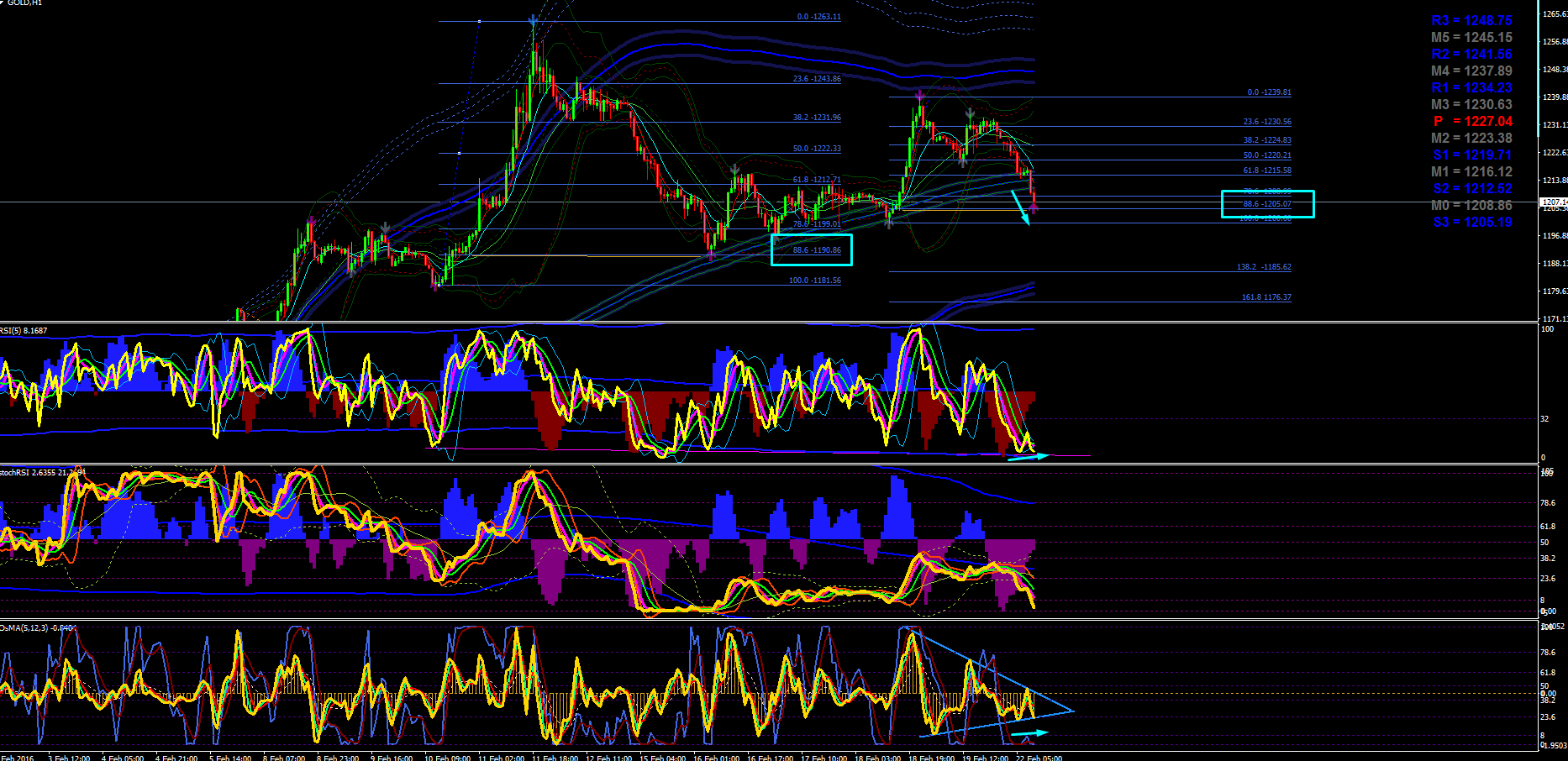This screenshot has width=1568, height=761.
Task: Select the R3 = 1248.75 resistance label
Action: point(1472,20)
